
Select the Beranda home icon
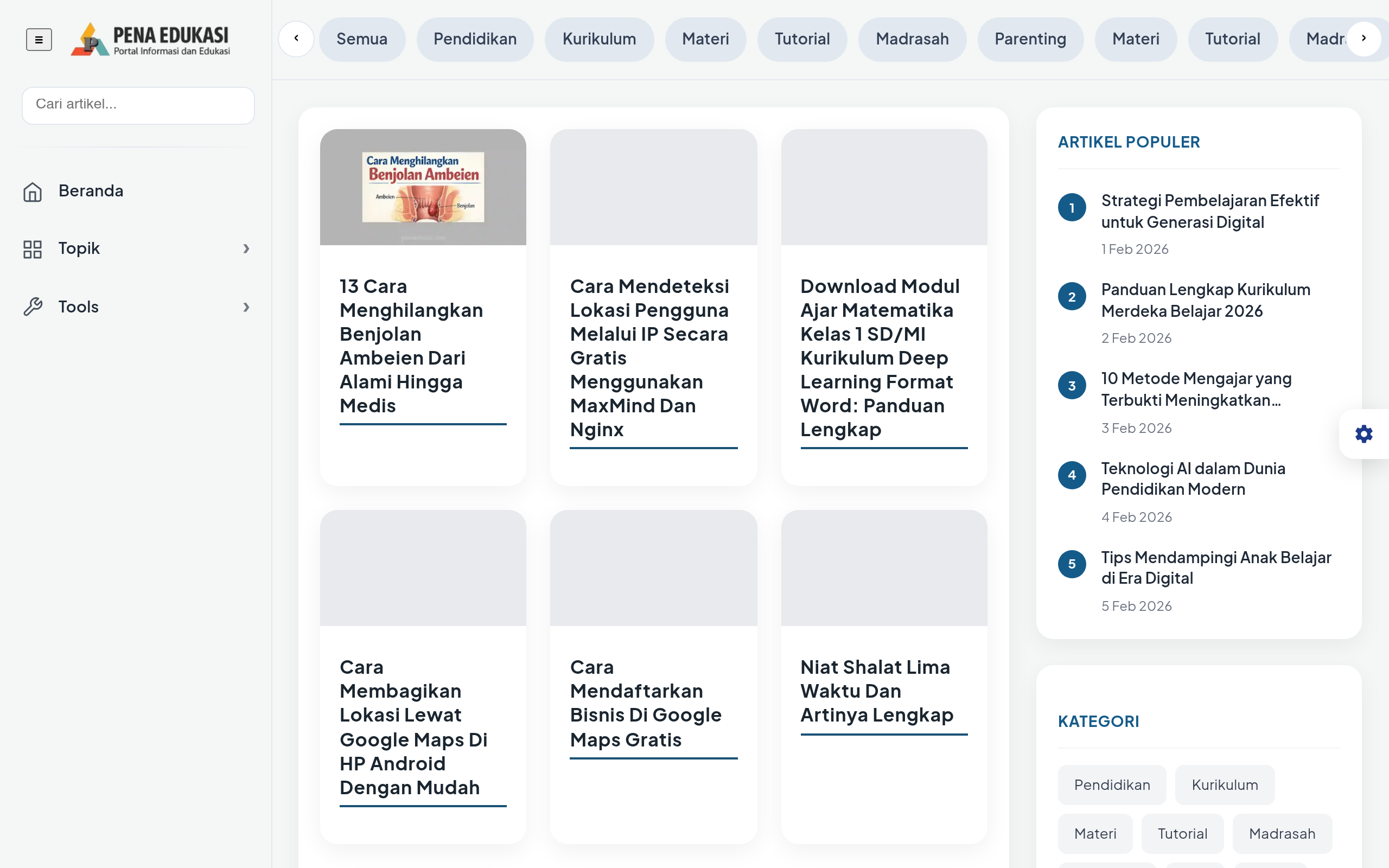point(33,191)
